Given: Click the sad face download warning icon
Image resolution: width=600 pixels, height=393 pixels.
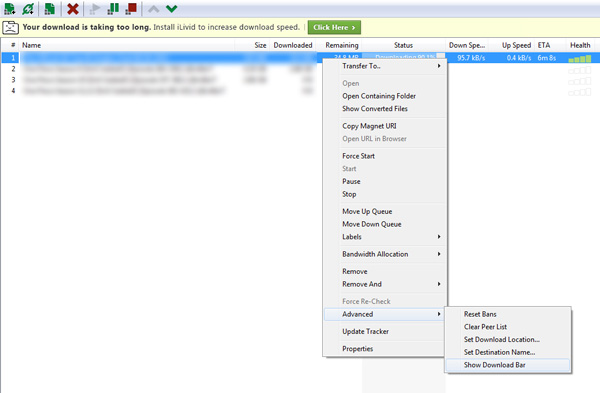Looking at the screenshot, I should [10, 28].
